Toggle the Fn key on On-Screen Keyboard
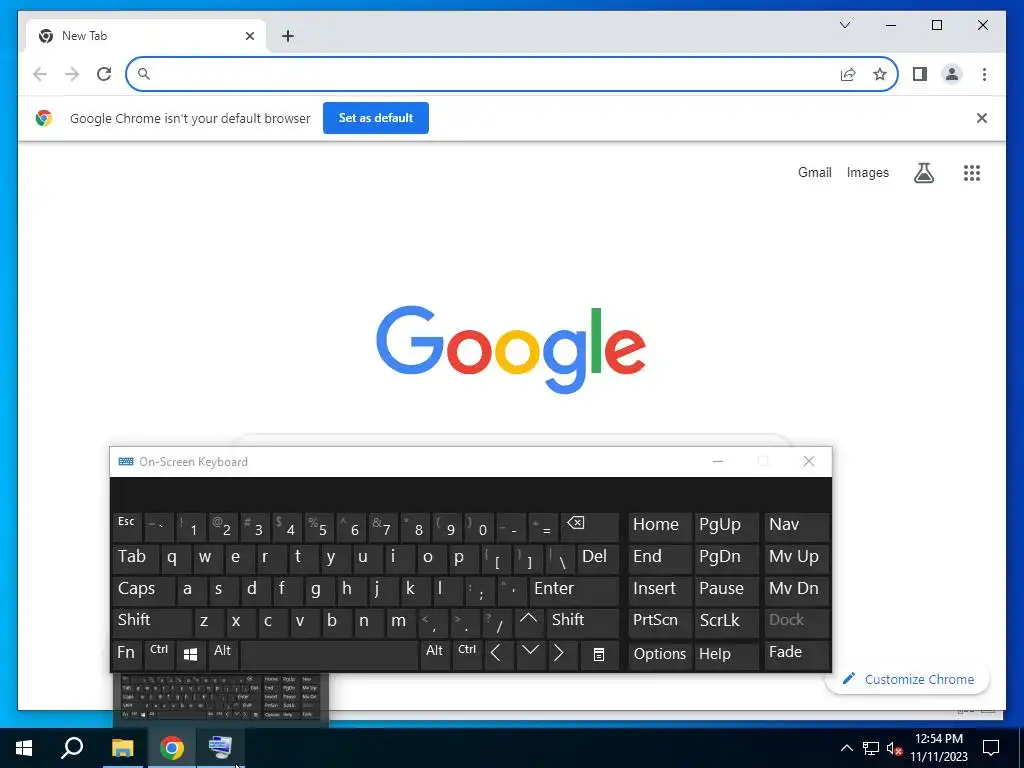The width and height of the screenshot is (1024, 768). [x=127, y=654]
